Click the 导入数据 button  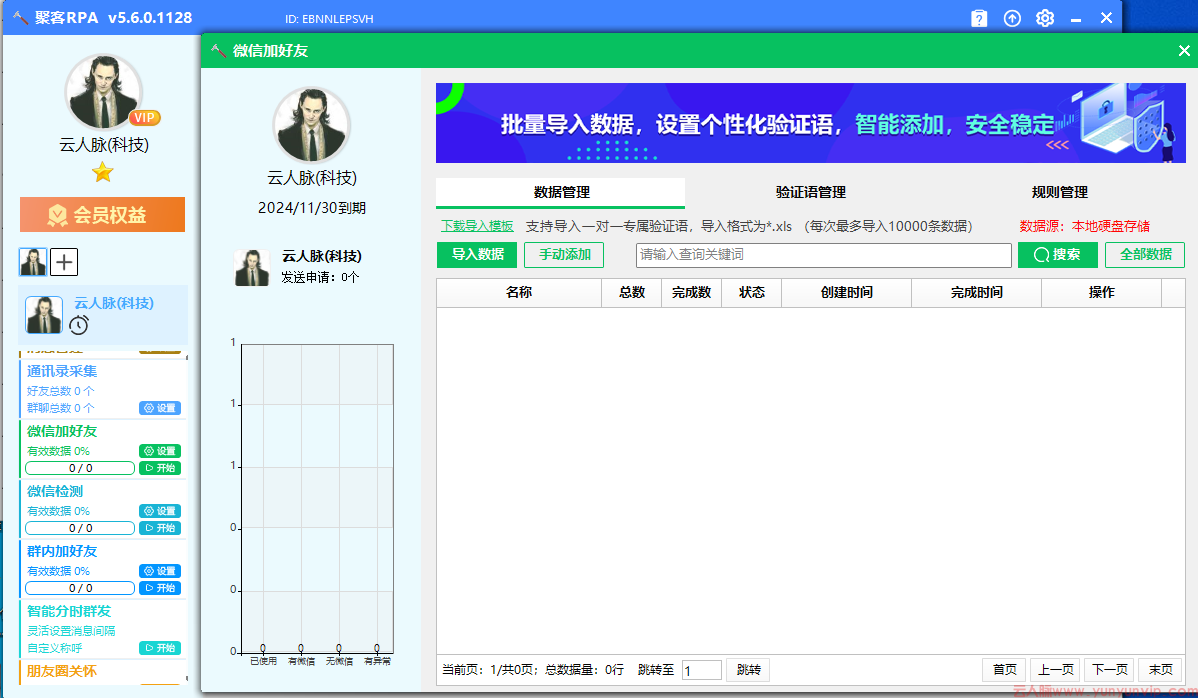(477, 255)
